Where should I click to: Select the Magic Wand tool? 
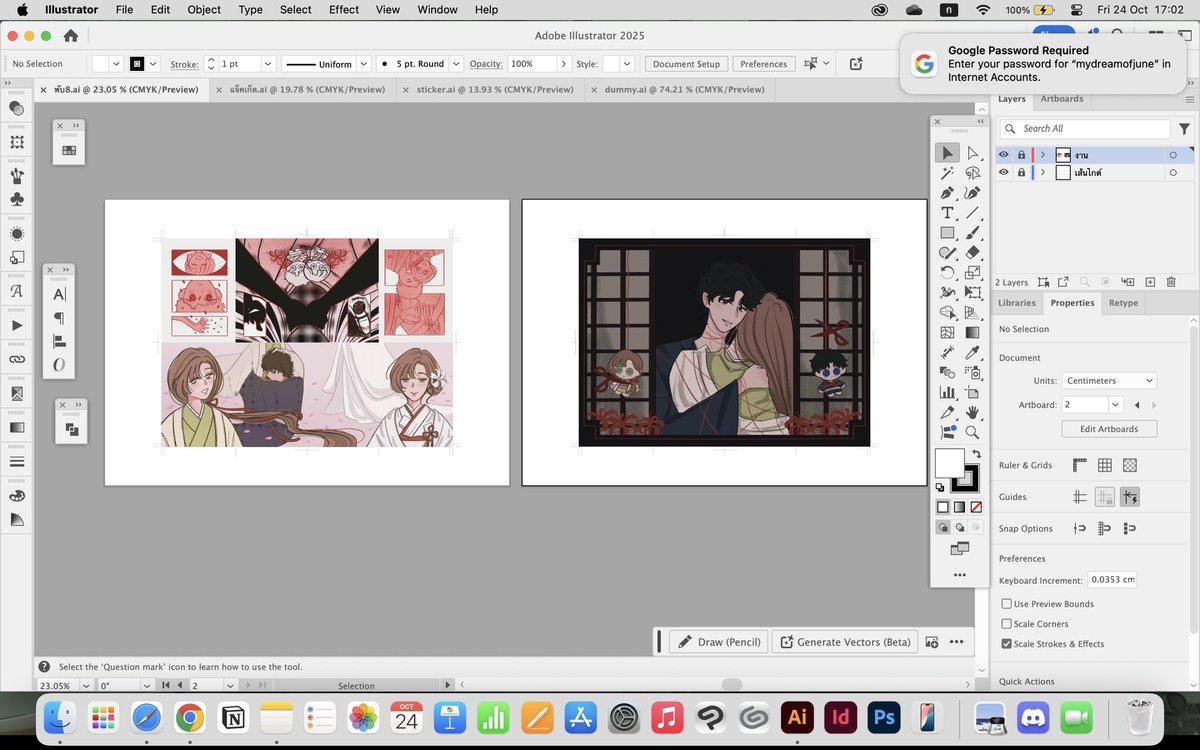tap(946, 173)
